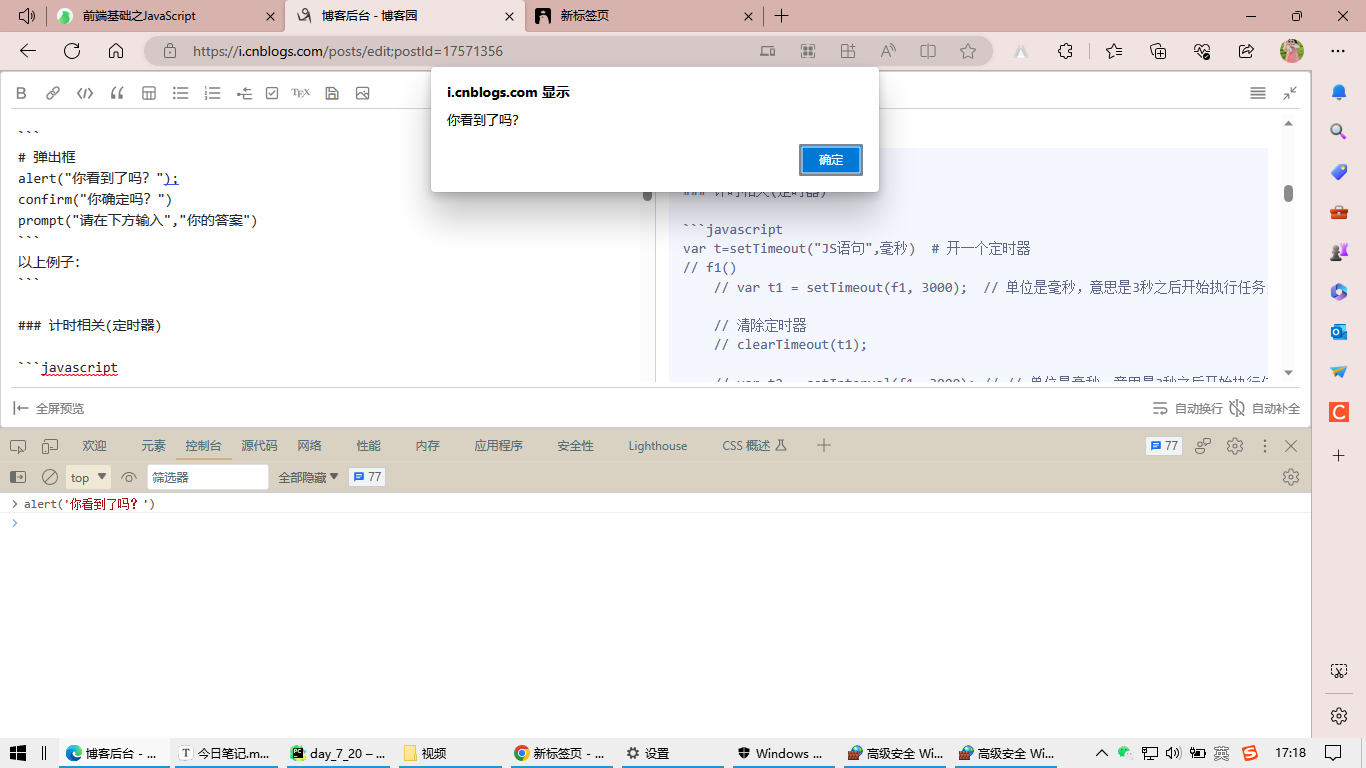The height and width of the screenshot is (768, 1366).
Task: Collapse the editor from fullscreen mode
Action: [1290, 93]
